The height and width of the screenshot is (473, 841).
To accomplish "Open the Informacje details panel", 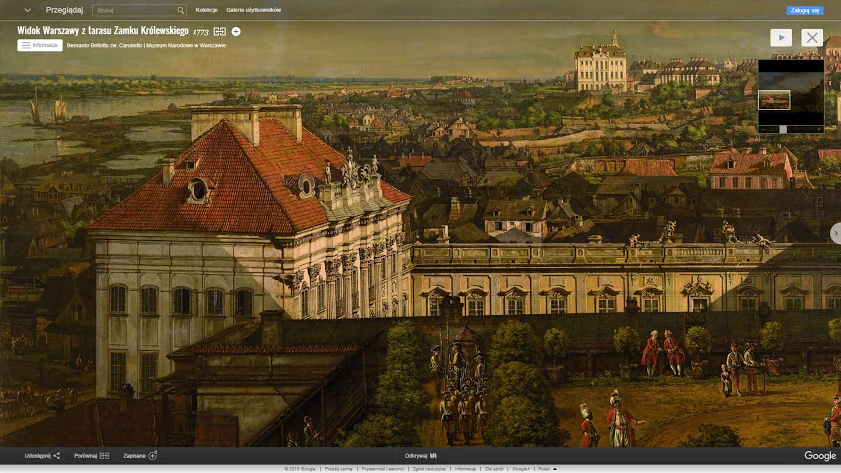I will coord(40,46).
